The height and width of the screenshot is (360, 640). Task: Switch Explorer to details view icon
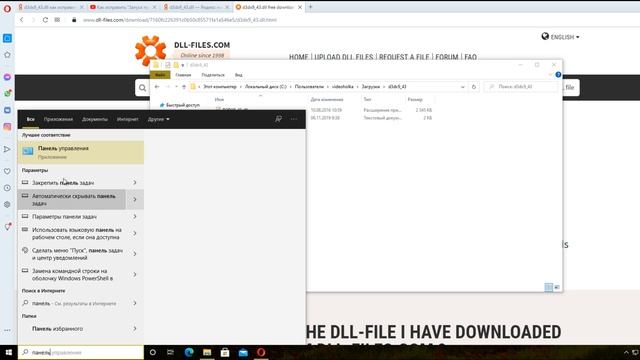[549, 287]
